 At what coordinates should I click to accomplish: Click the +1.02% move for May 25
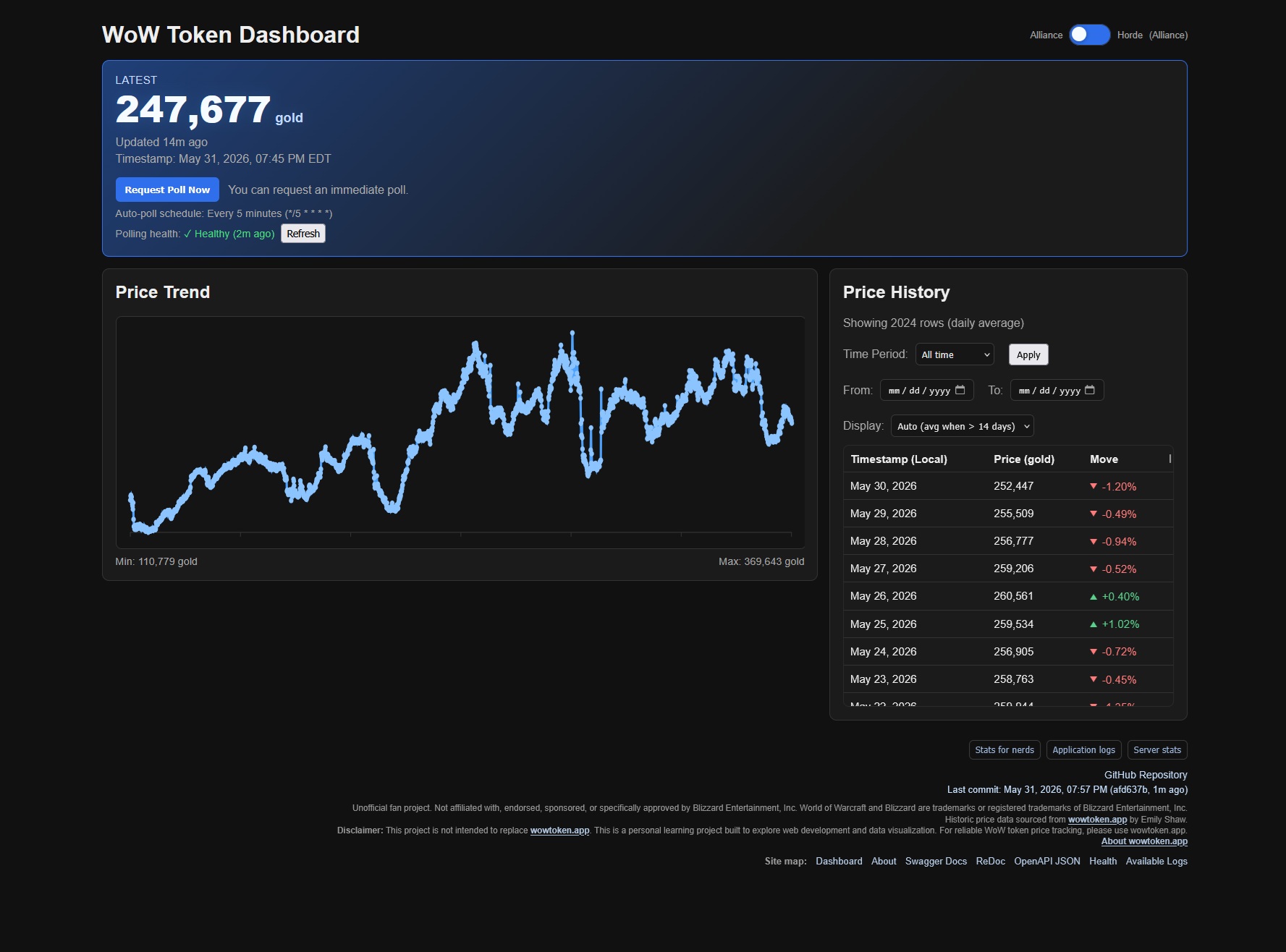pyautogui.click(x=1114, y=624)
